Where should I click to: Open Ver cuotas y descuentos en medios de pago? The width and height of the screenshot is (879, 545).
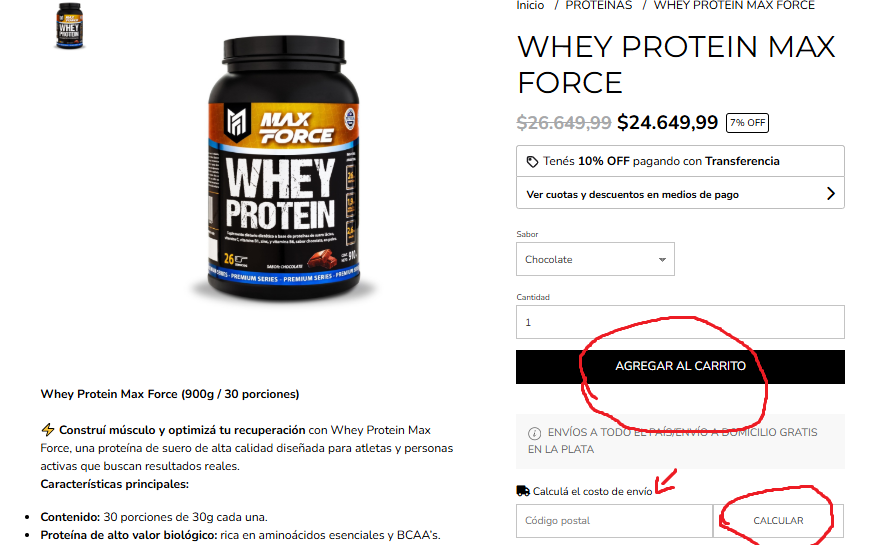[680, 194]
